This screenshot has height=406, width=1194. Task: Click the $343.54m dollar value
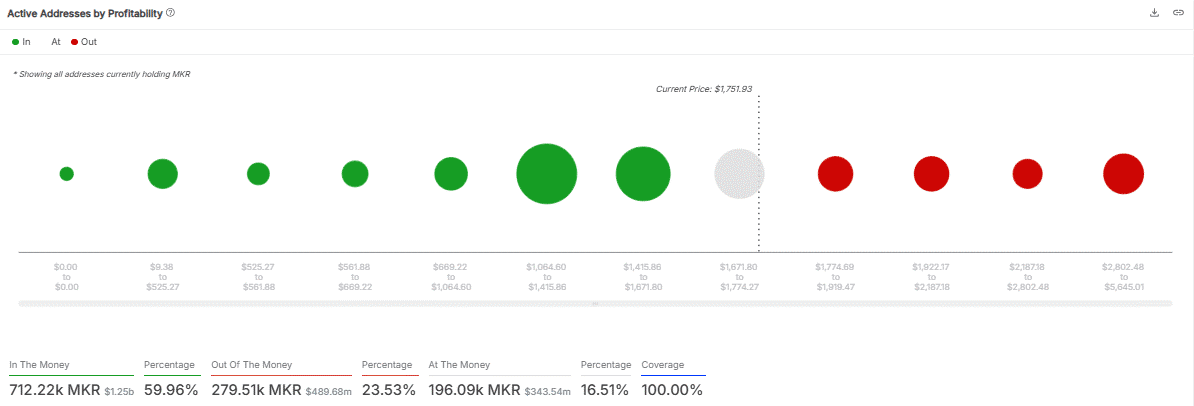547,391
